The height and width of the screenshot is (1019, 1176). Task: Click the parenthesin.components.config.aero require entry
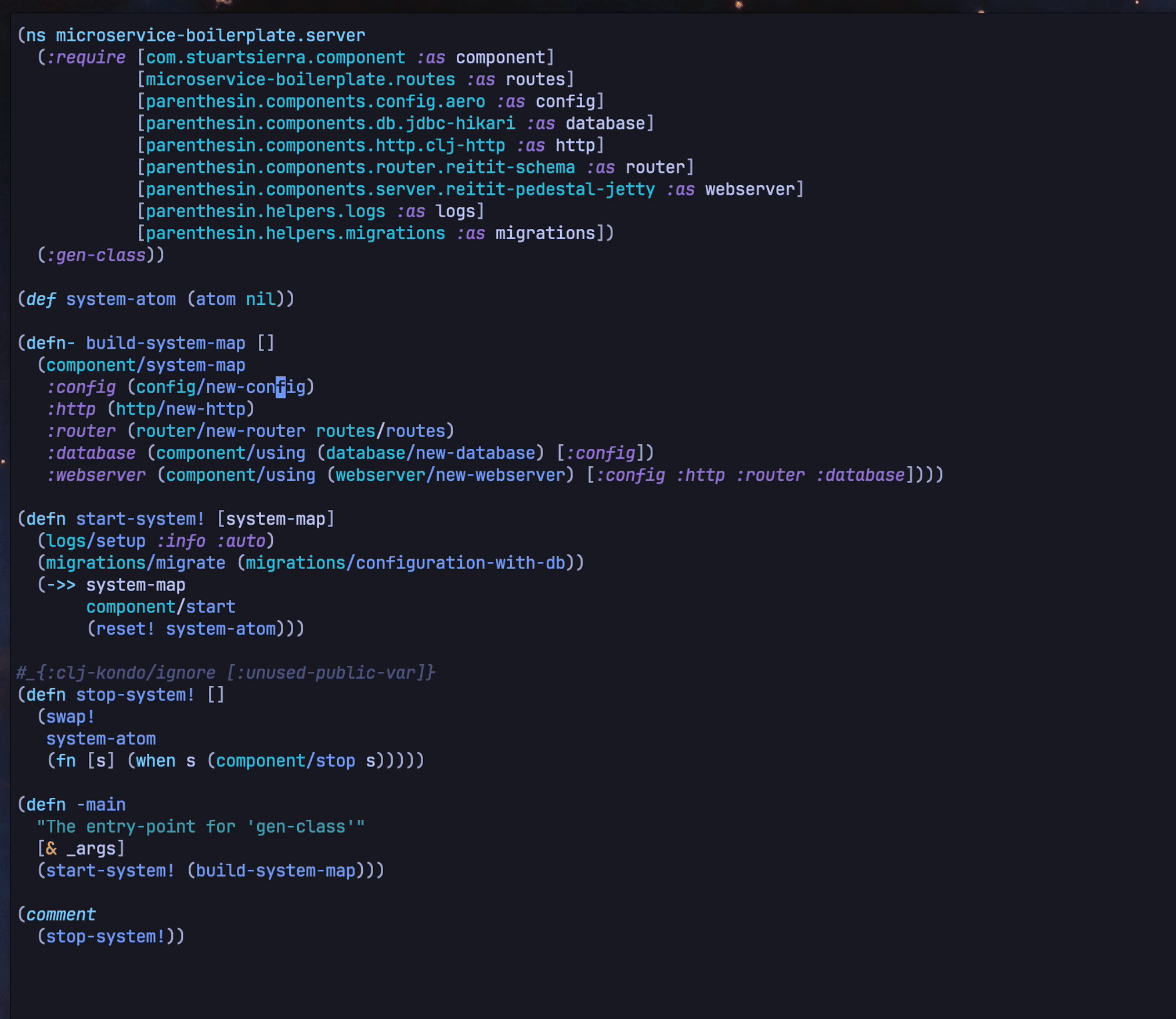point(315,102)
